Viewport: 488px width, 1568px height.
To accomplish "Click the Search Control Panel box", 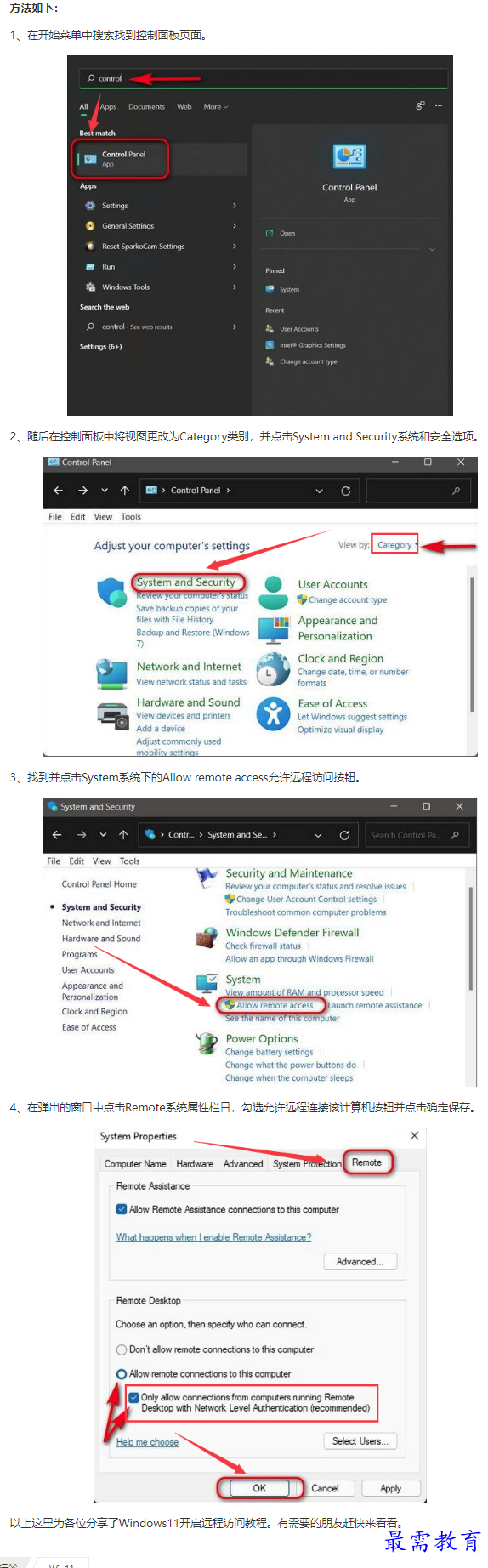I will pyautogui.click(x=417, y=835).
